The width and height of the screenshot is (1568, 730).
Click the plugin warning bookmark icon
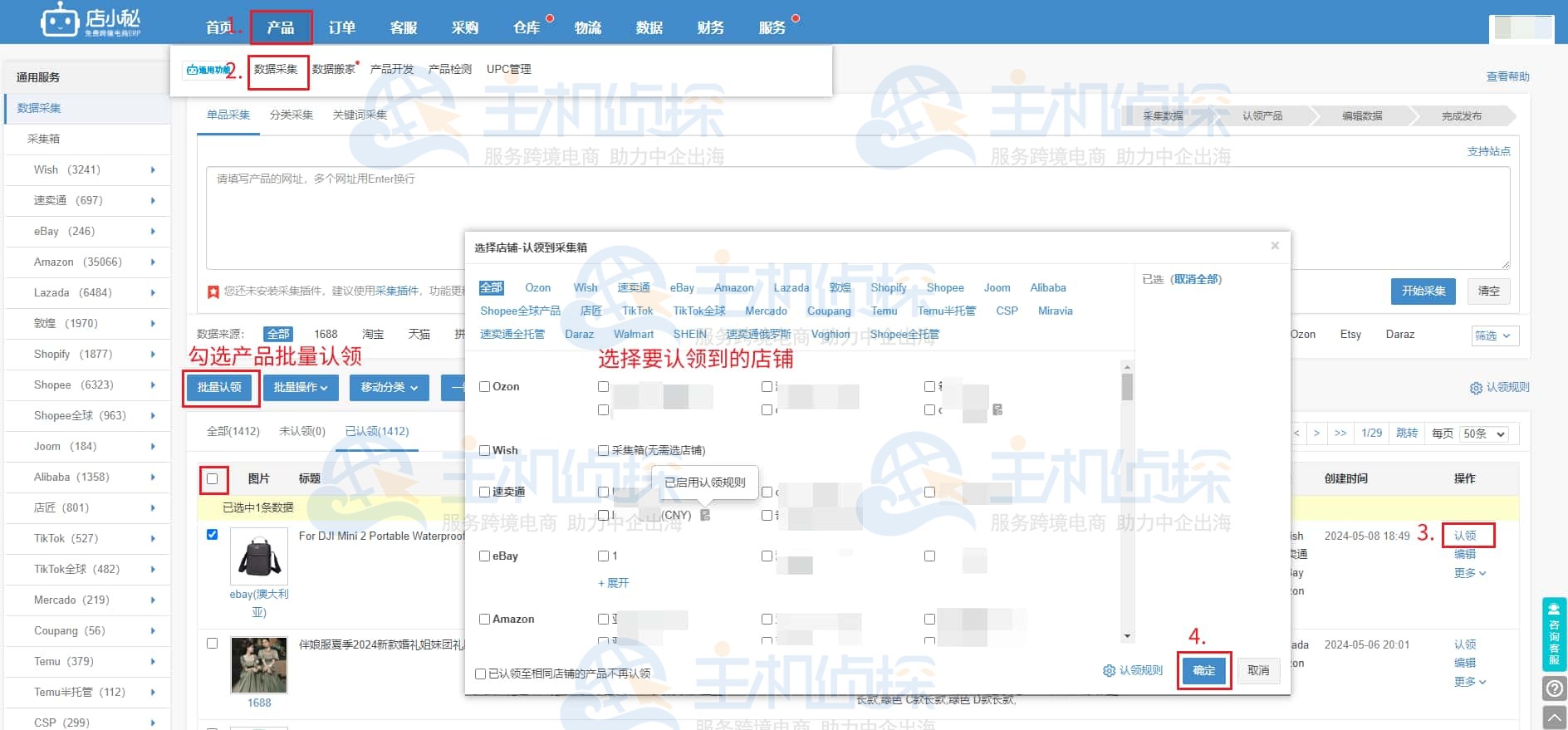coord(213,292)
